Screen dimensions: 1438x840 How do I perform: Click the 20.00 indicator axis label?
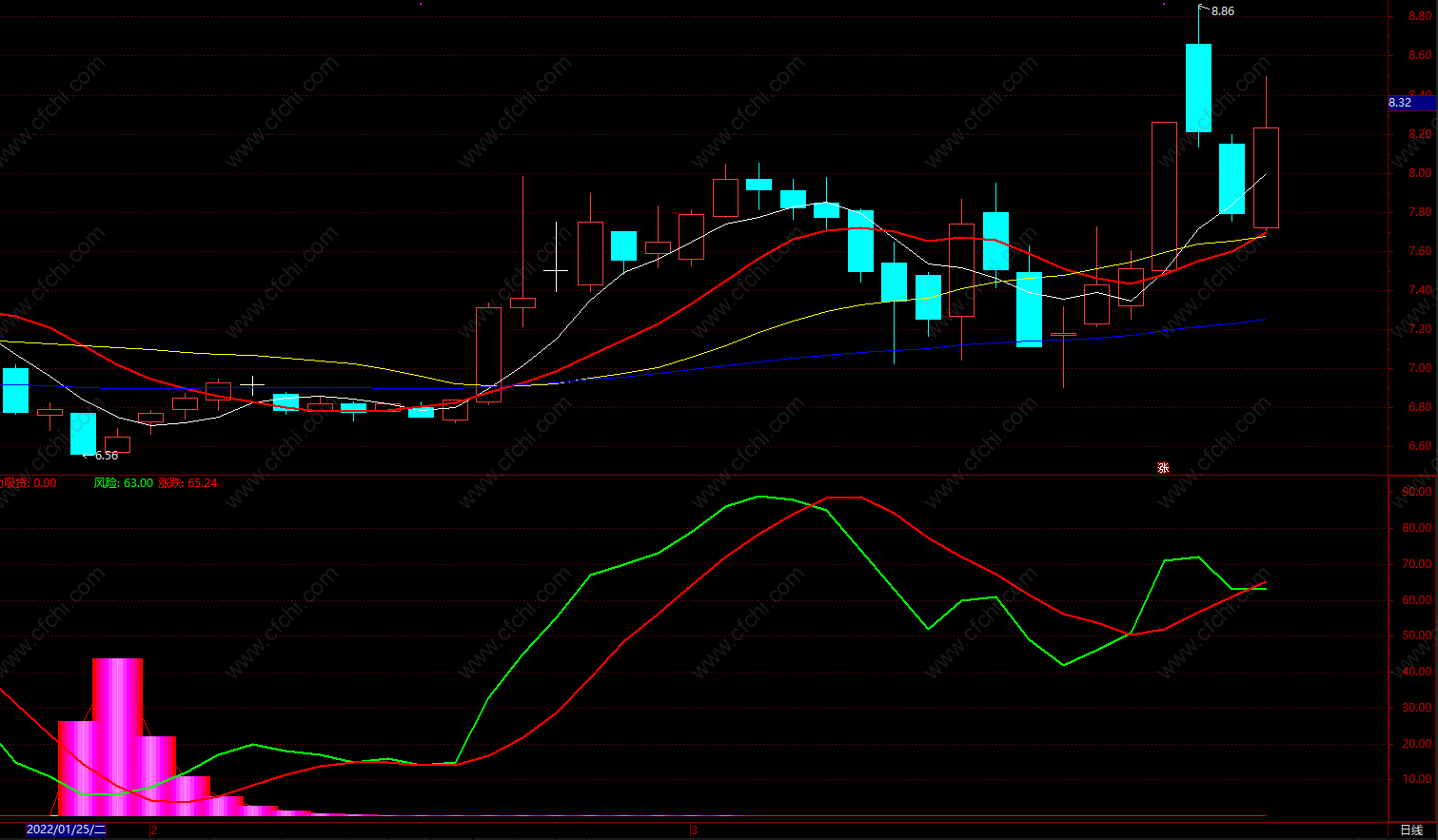(1417, 744)
